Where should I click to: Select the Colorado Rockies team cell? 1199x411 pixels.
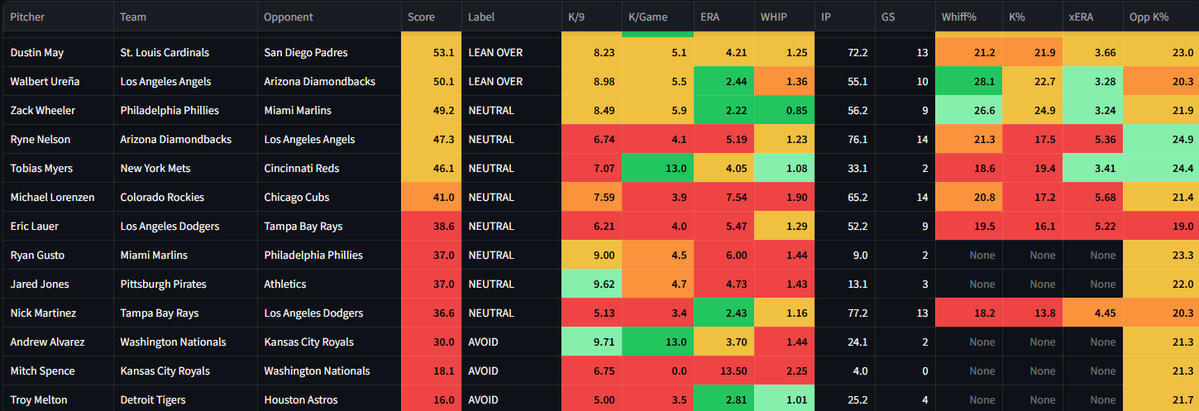point(185,197)
